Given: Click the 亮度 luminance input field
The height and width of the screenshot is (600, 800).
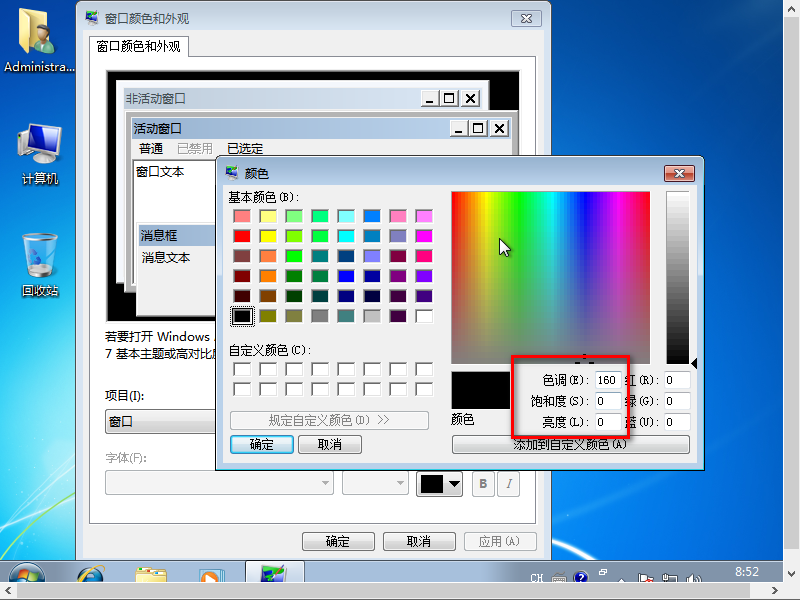Looking at the screenshot, I should coord(608,422).
